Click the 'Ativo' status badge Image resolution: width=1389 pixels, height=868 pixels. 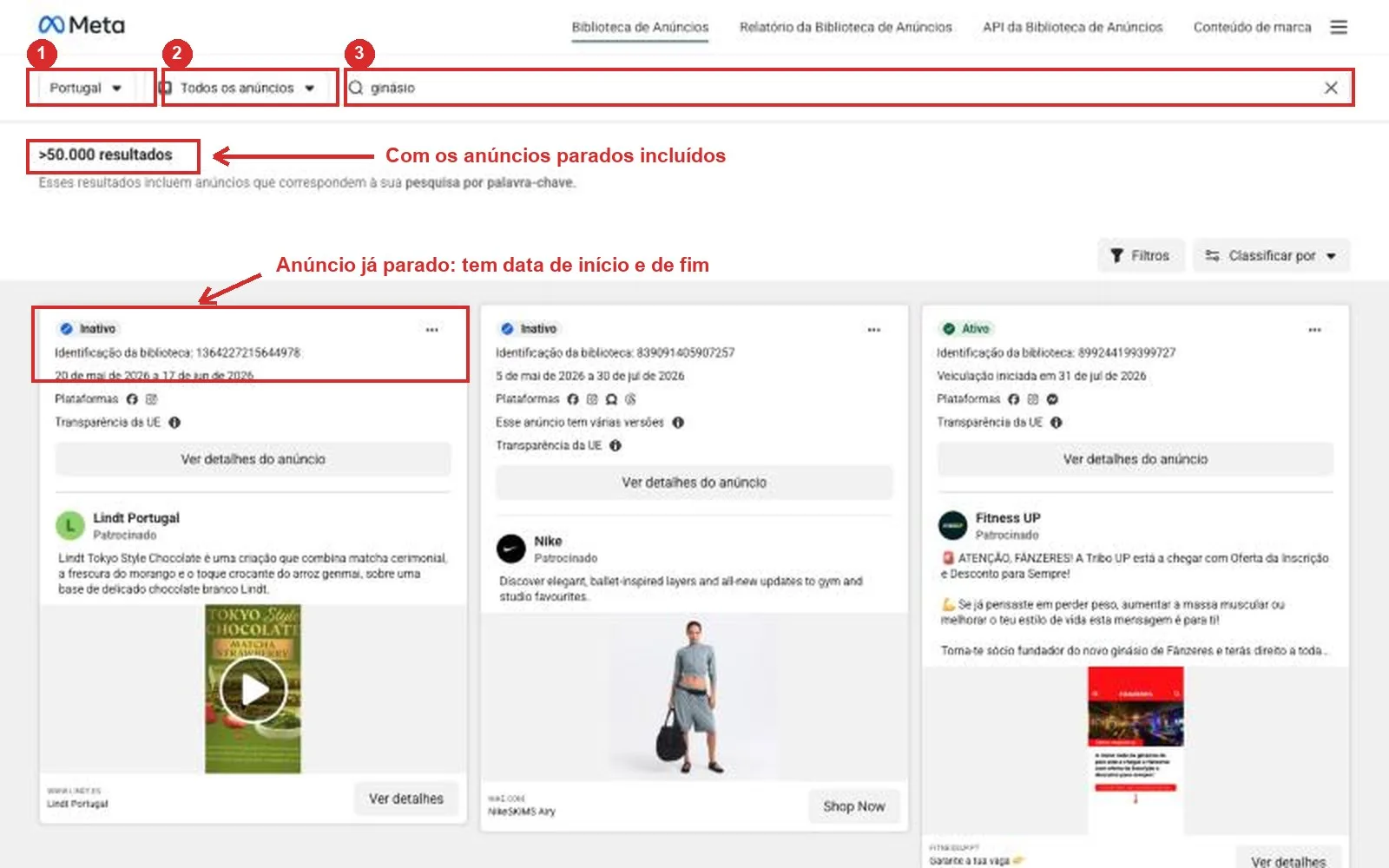[966, 329]
